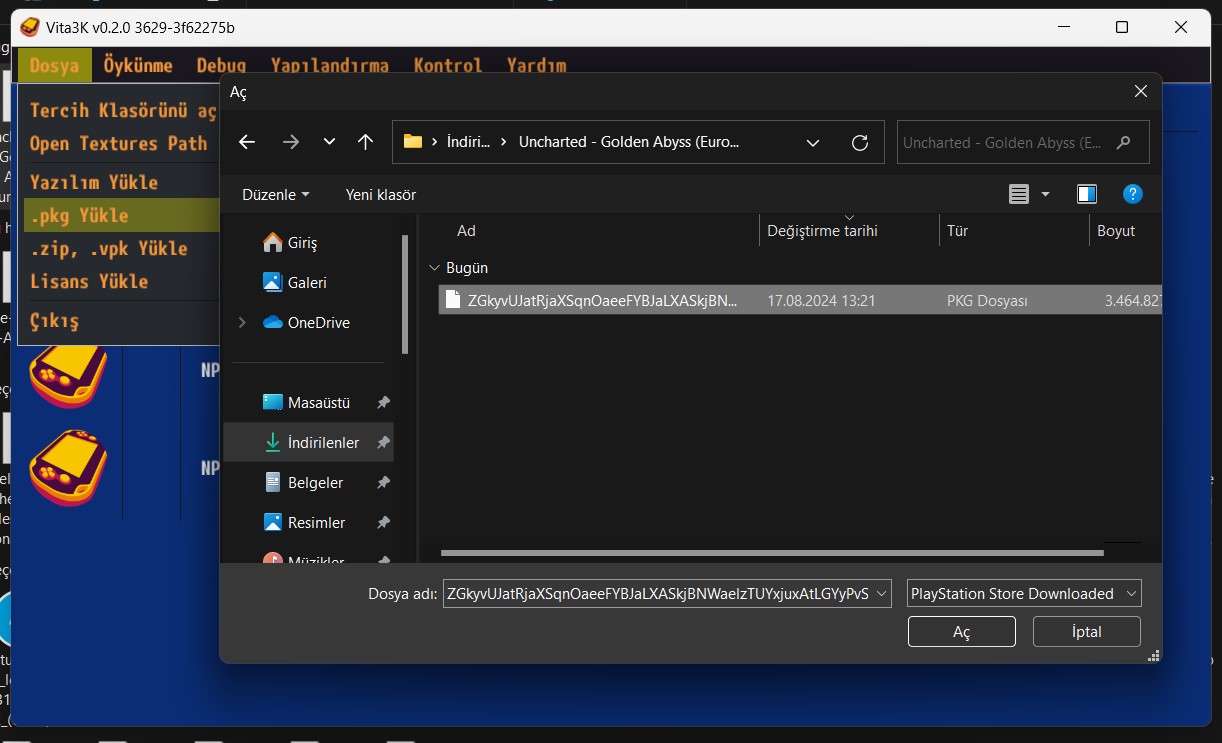The width and height of the screenshot is (1222, 743).
Task: Expand the OneDrive tree node
Action: click(x=241, y=322)
